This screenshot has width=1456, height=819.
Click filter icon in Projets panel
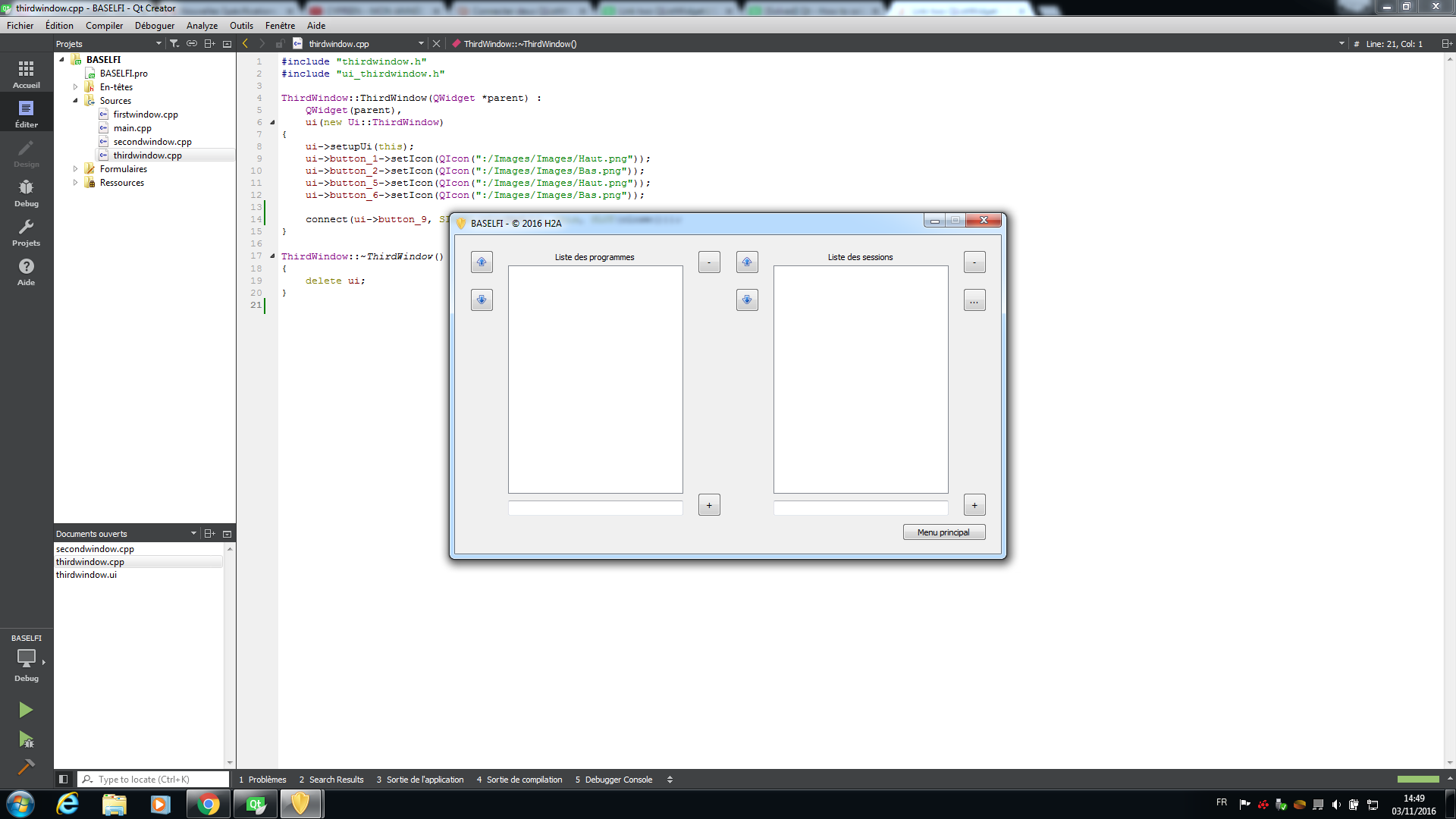coord(174,44)
